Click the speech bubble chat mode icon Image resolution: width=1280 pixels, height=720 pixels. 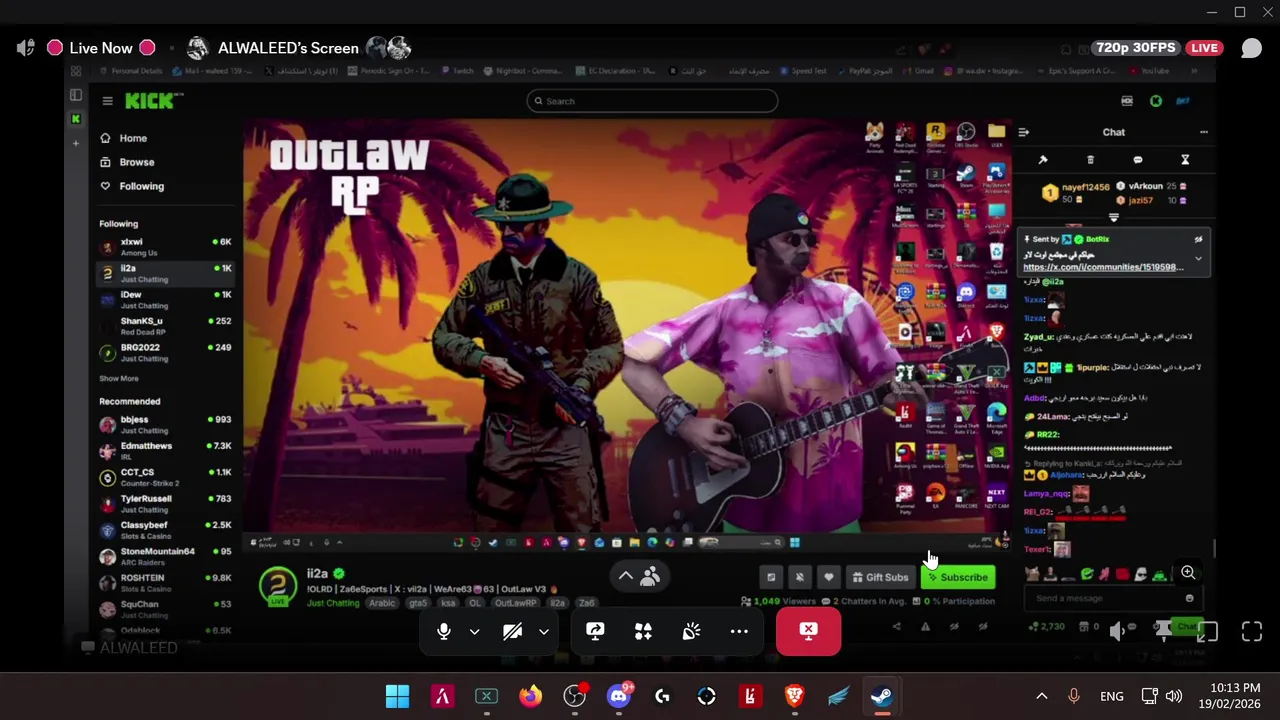pos(1137,160)
